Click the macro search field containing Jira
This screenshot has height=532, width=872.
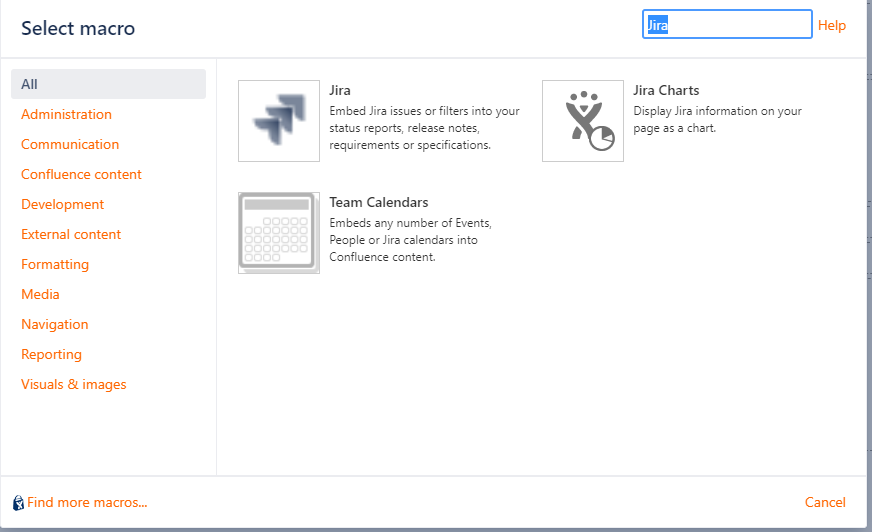(x=727, y=24)
